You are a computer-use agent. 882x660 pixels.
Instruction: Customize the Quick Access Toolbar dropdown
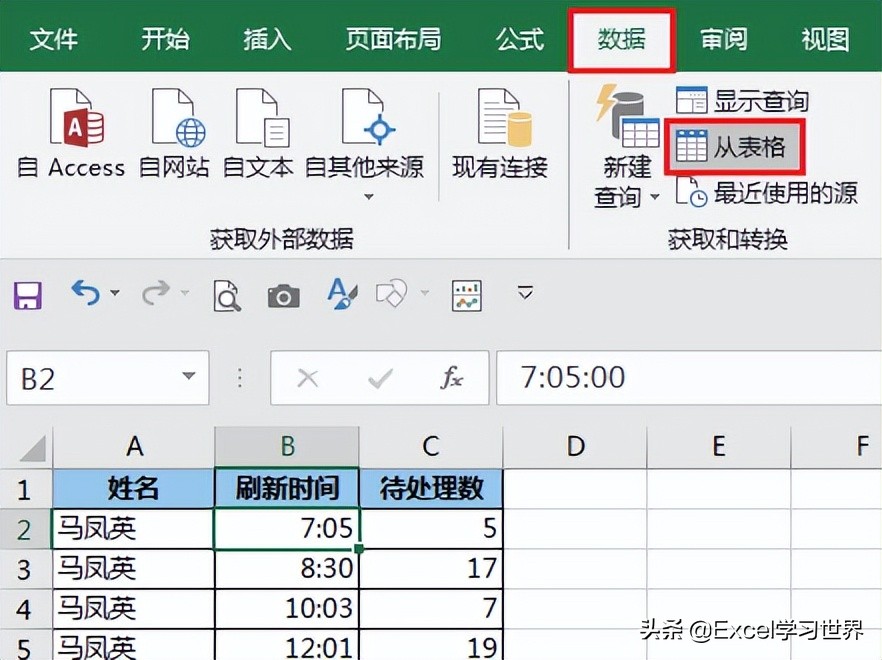525,292
